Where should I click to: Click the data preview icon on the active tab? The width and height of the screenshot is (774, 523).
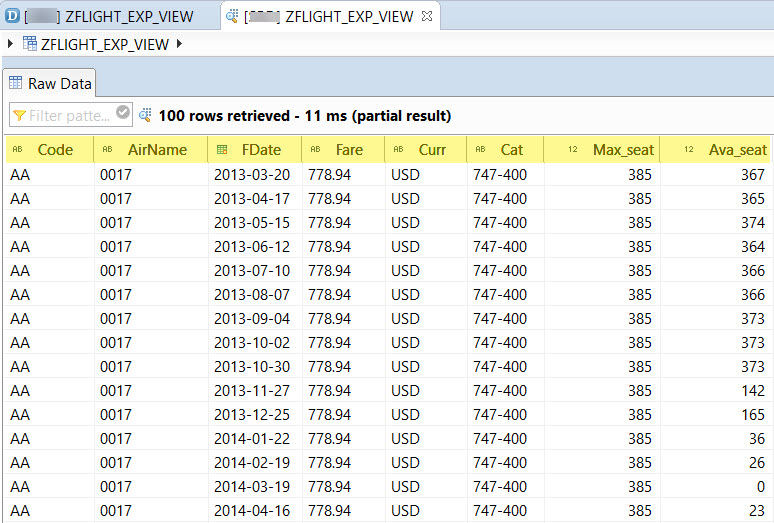click(232, 16)
